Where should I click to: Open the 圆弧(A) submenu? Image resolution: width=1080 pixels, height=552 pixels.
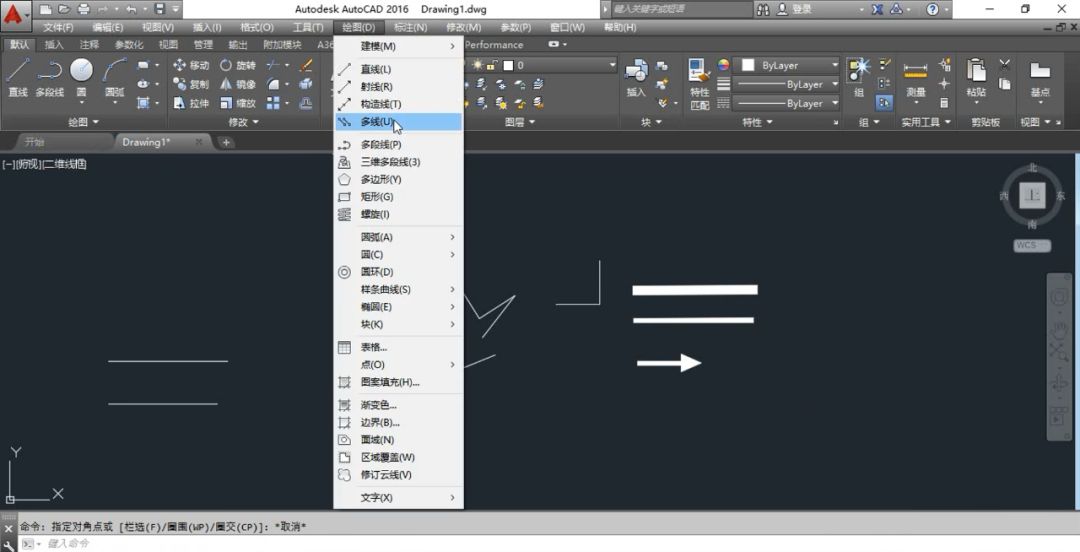pos(399,237)
